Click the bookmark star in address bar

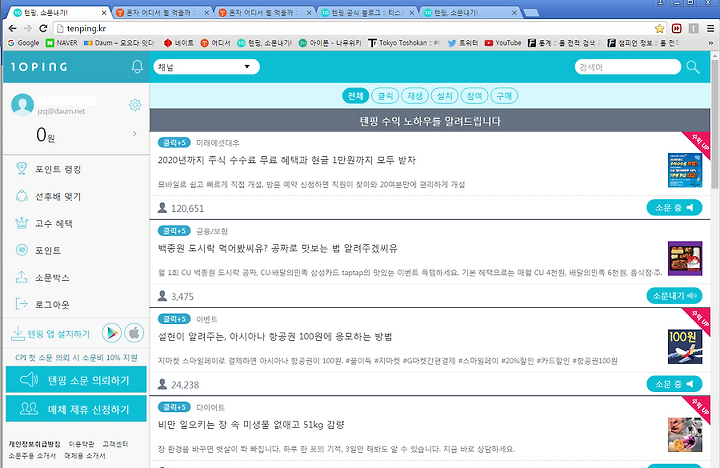pos(659,28)
